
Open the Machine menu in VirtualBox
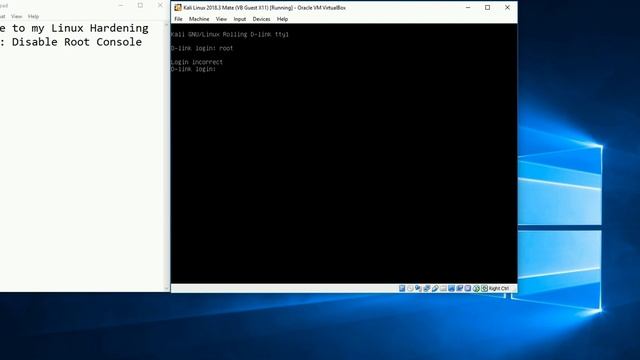pyautogui.click(x=199, y=19)
